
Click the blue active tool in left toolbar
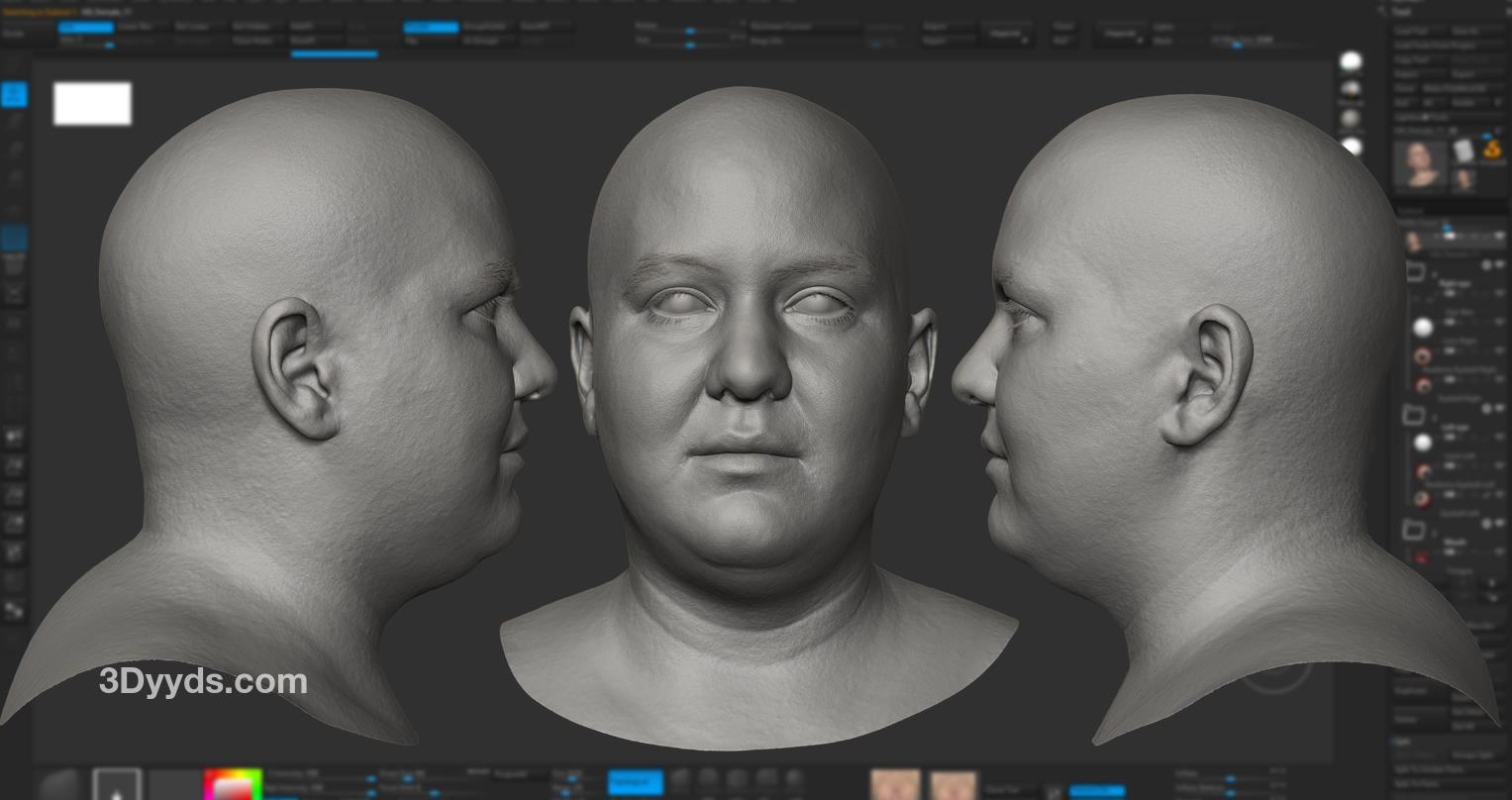(14, 95)
